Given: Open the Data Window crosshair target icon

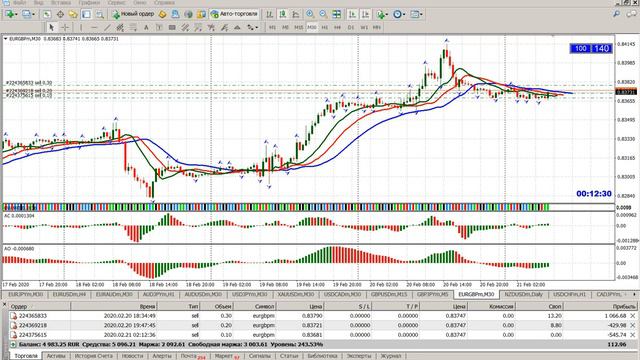Looking at the screenshot, I should click(x=60, y=14).
